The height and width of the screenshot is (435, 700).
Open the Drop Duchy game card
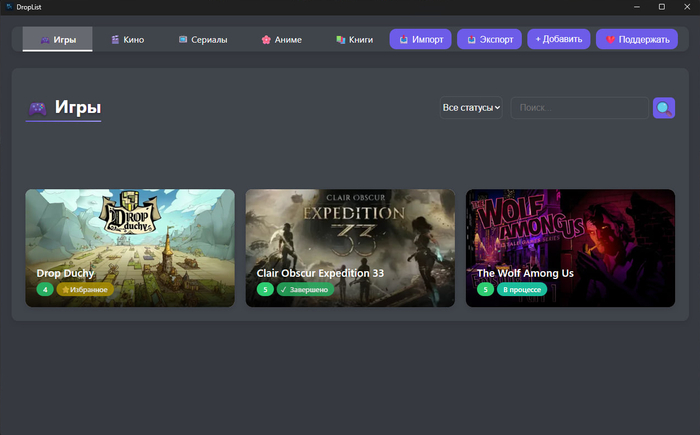click(x=130, y=248)
